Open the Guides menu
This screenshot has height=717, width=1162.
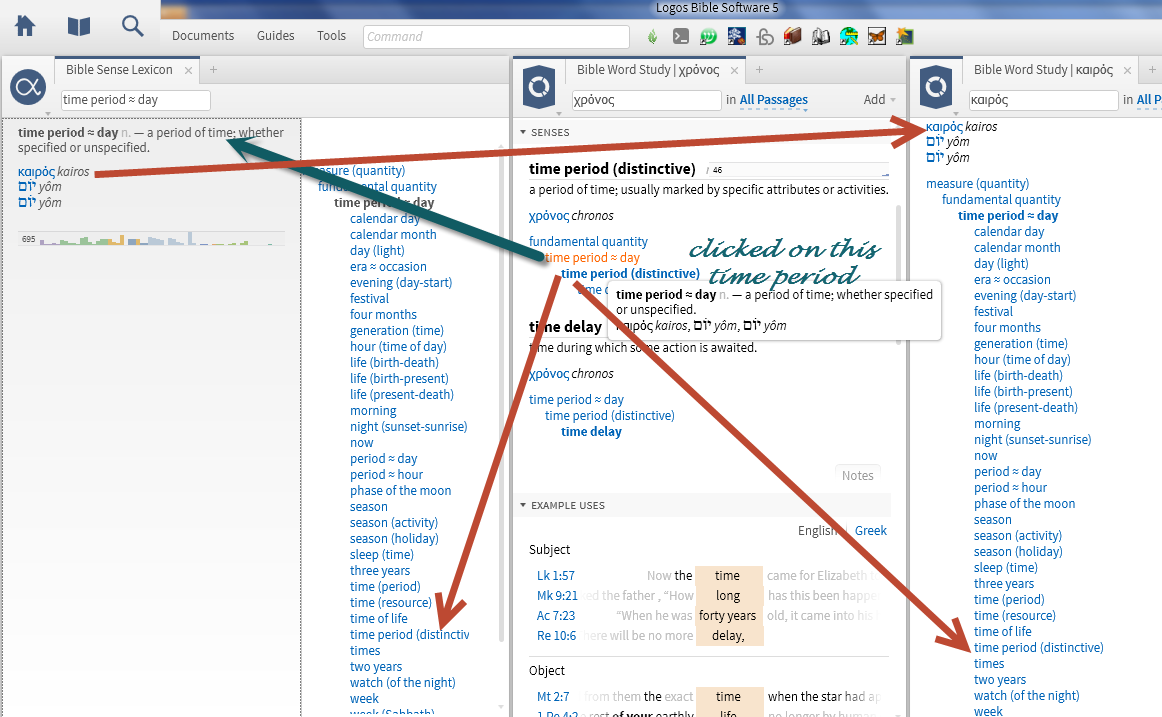pyautogui.click(x=276, y=36)
